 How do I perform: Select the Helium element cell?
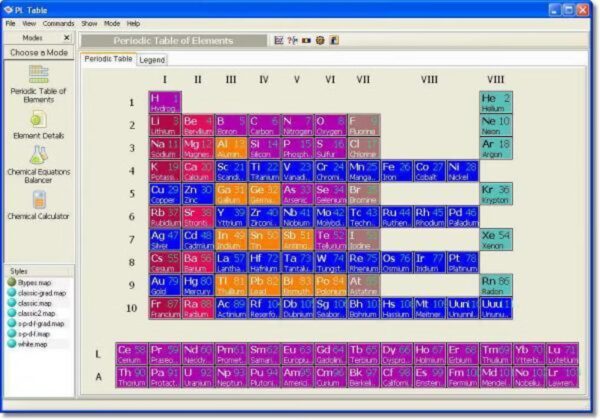coord(495,102)
